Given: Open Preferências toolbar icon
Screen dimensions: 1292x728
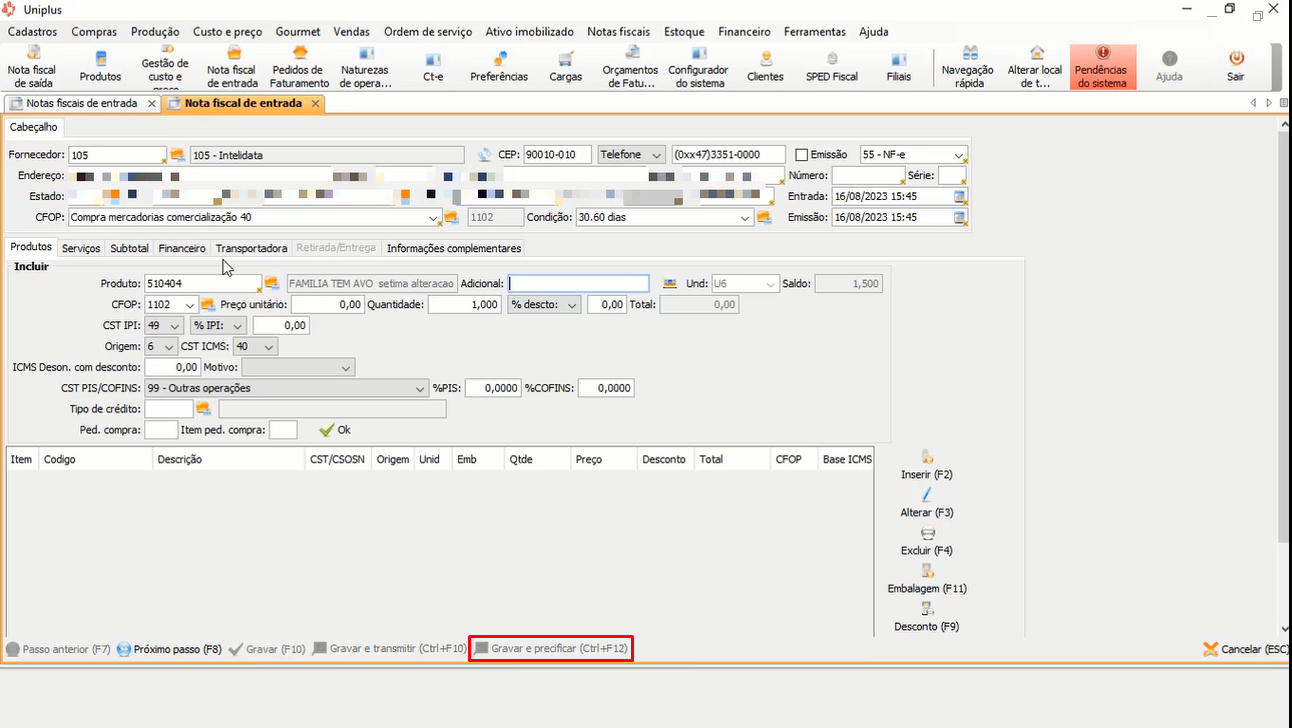Looking at the screenshot, I should pyautogui.click(x=499, y=67).
